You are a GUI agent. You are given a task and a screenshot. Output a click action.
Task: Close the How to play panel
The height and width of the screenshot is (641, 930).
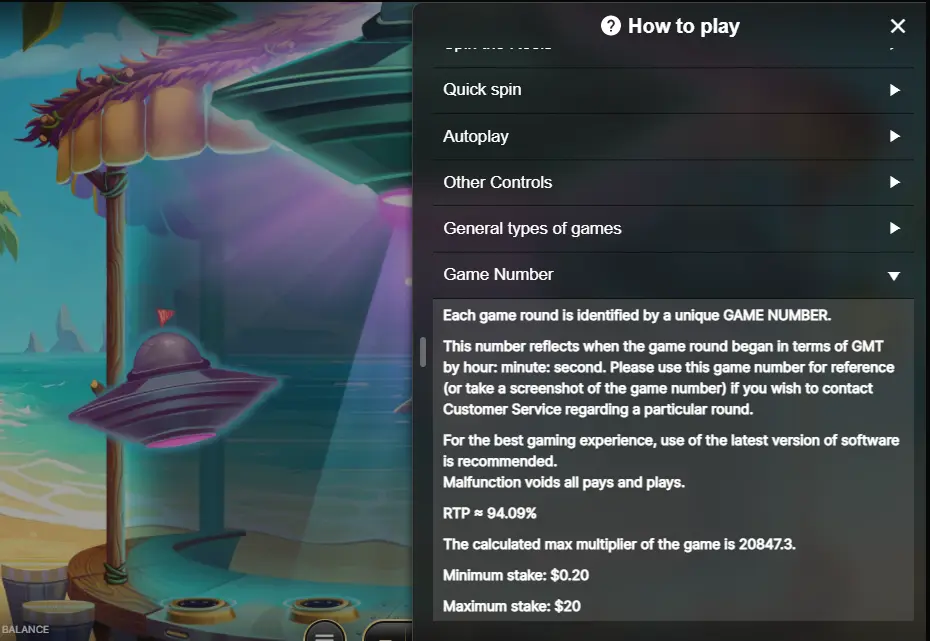pos(897,26)
